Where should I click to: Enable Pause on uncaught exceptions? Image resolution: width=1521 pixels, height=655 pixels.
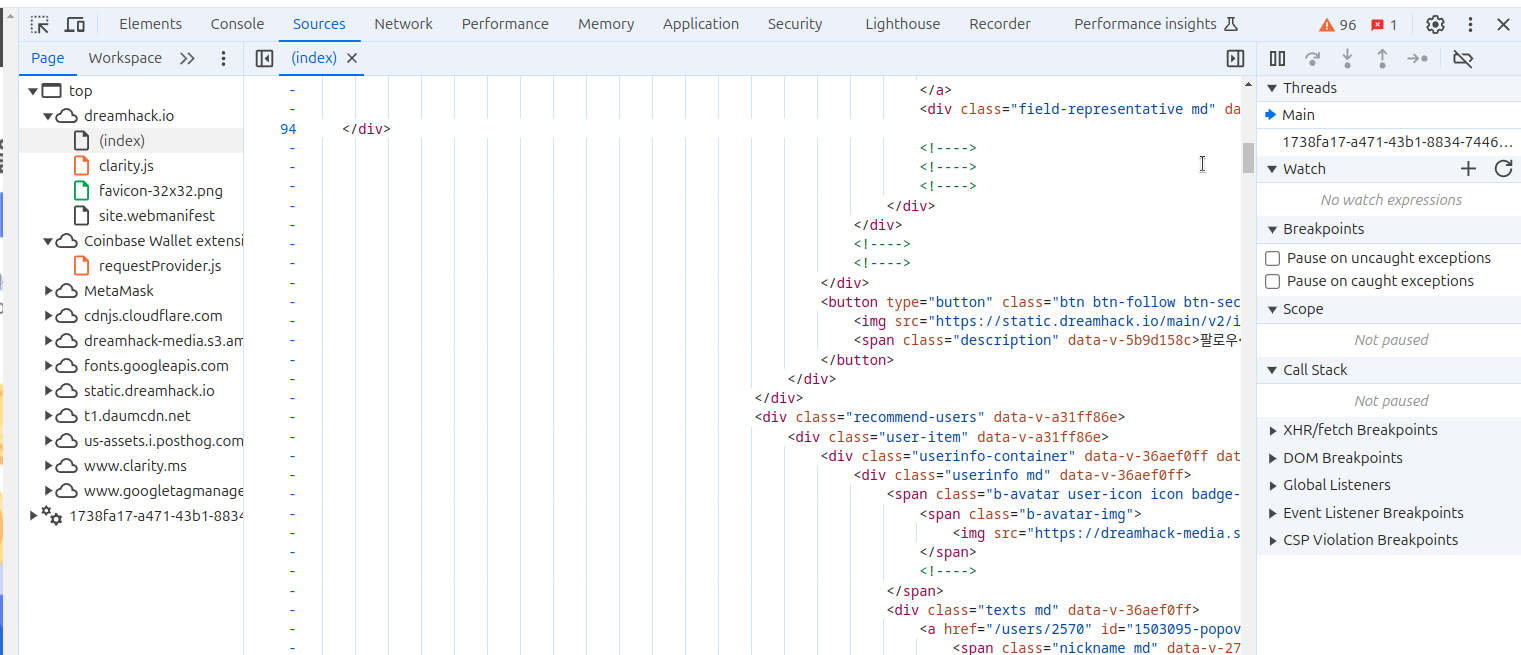(x=1273, y=258)
